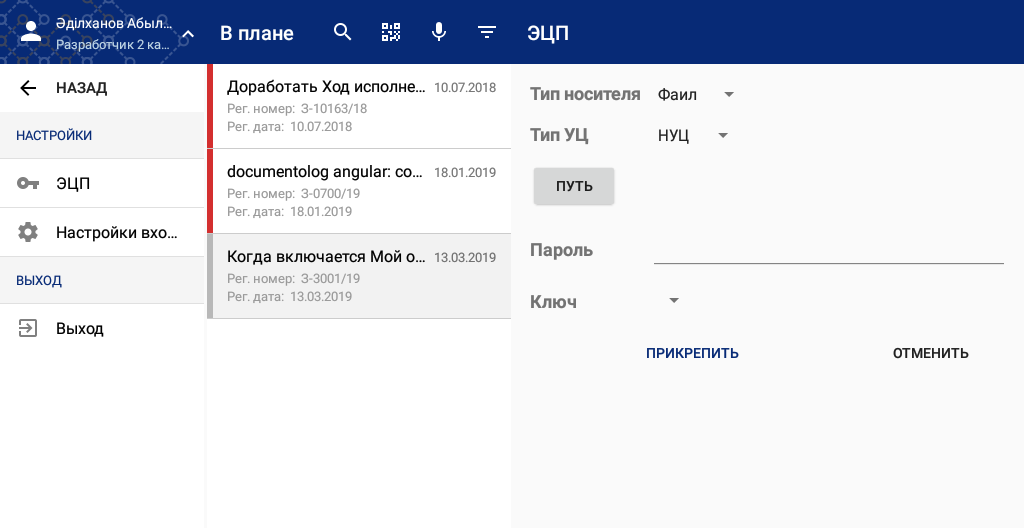Expand the Ключ dropdown

[x=673, y=301]
